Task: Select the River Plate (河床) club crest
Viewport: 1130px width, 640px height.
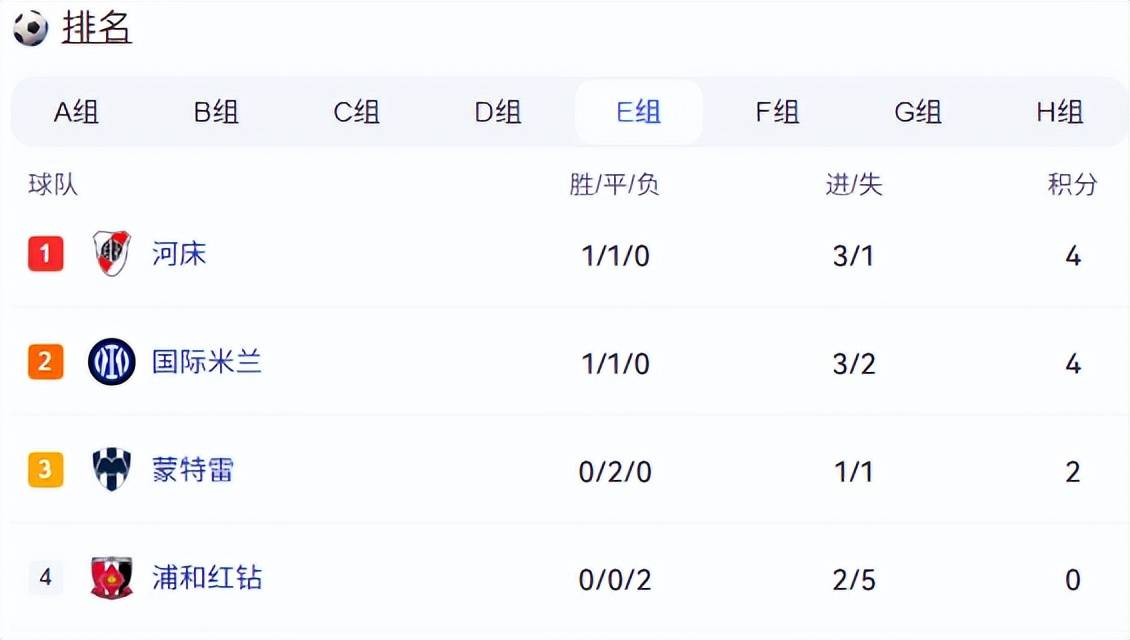Action: tap(112, 253)
